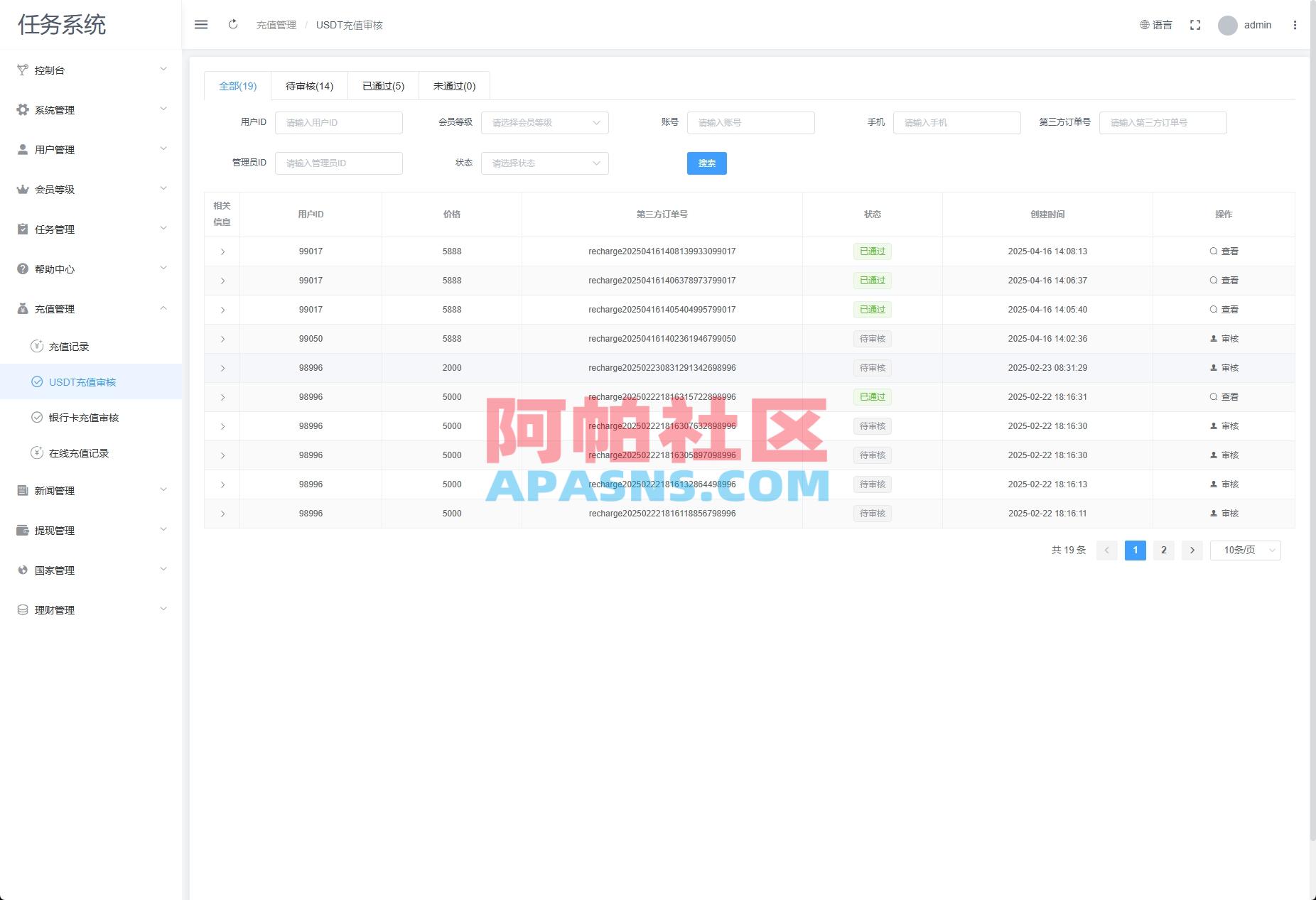This screenshot has width=1316, height=900.
Task: Open the 状态 status filter dropdown
Action: point(544,163)
